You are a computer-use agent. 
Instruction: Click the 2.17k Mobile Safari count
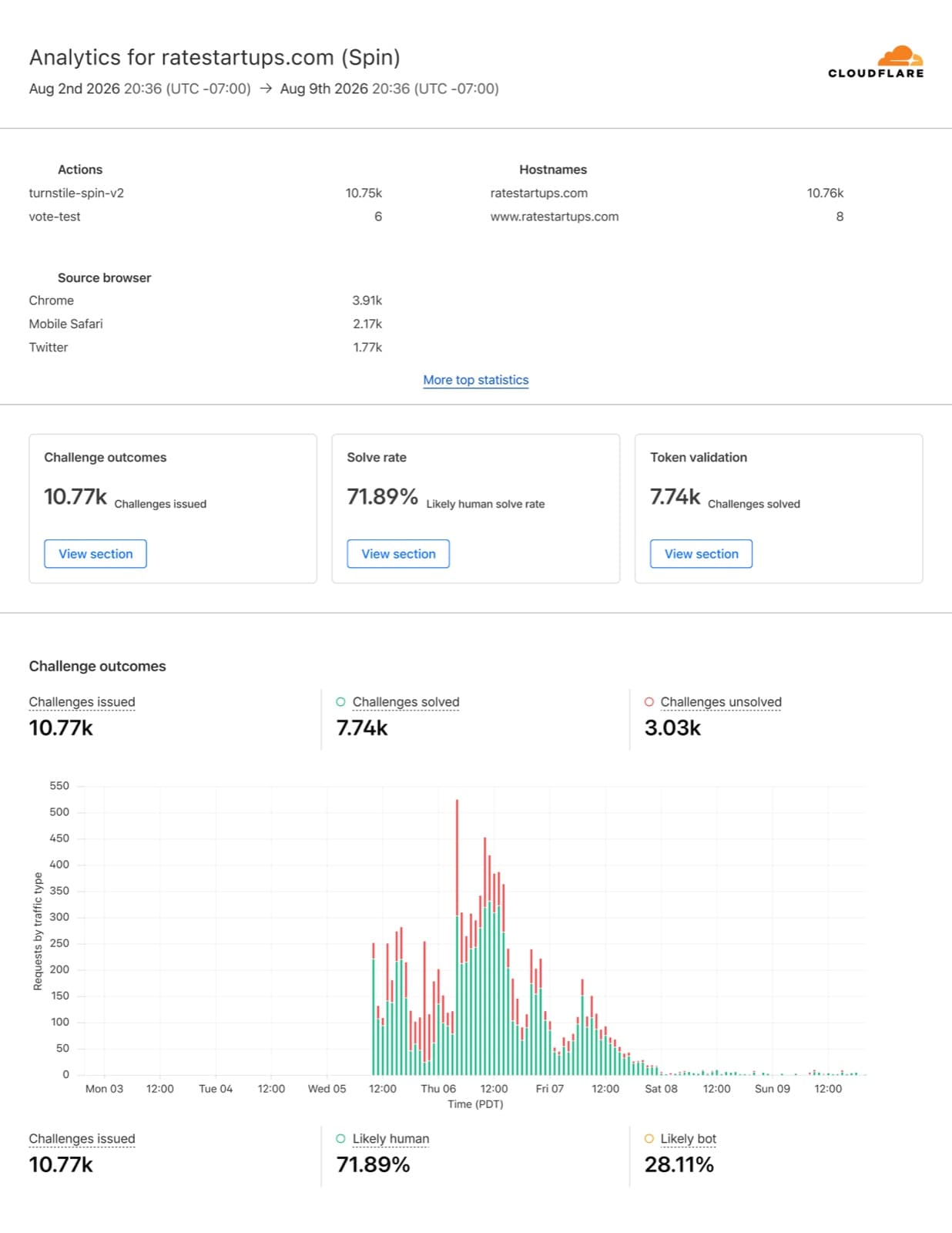[367, 324]
